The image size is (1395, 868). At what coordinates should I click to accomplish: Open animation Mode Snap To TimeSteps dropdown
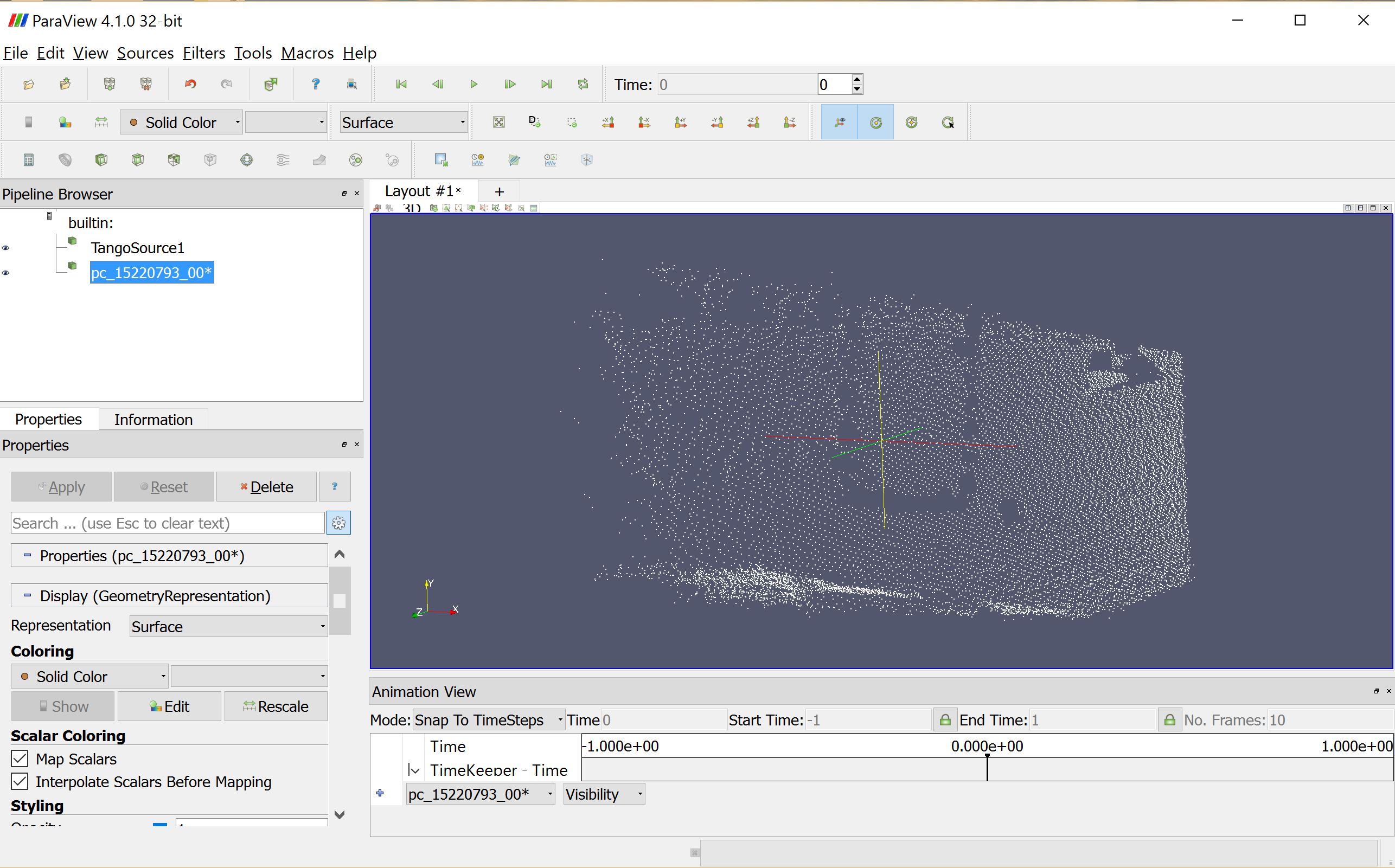489,720
